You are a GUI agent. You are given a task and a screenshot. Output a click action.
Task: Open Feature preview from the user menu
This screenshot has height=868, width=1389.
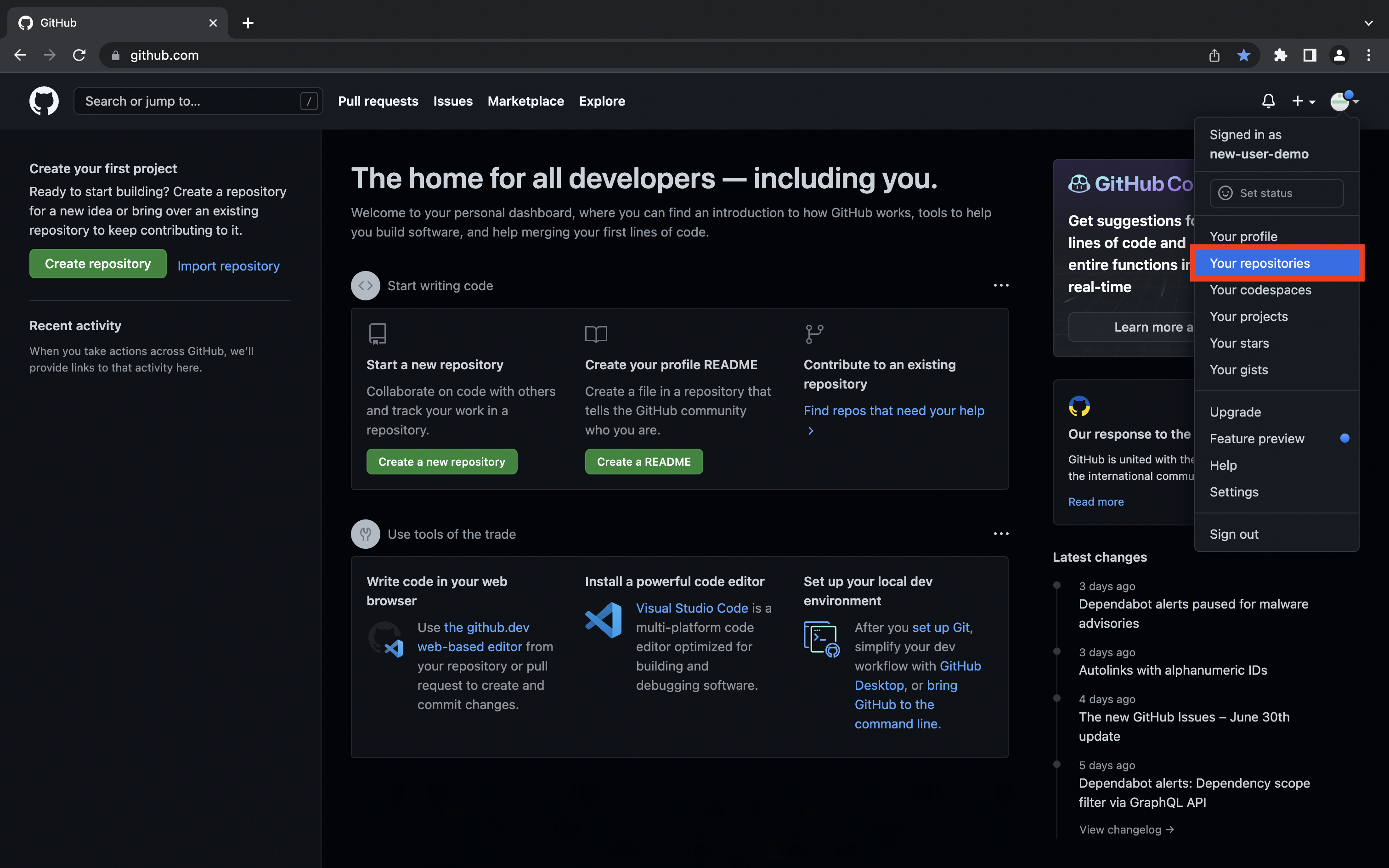tap(1276, 439)
